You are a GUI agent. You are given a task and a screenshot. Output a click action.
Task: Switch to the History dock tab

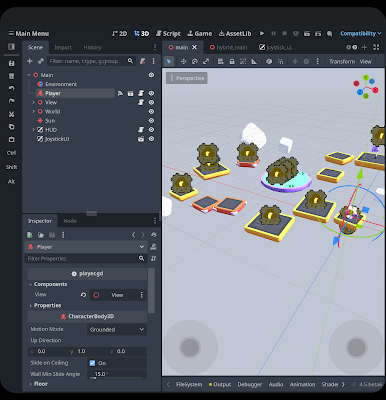(x=92, y=47)
